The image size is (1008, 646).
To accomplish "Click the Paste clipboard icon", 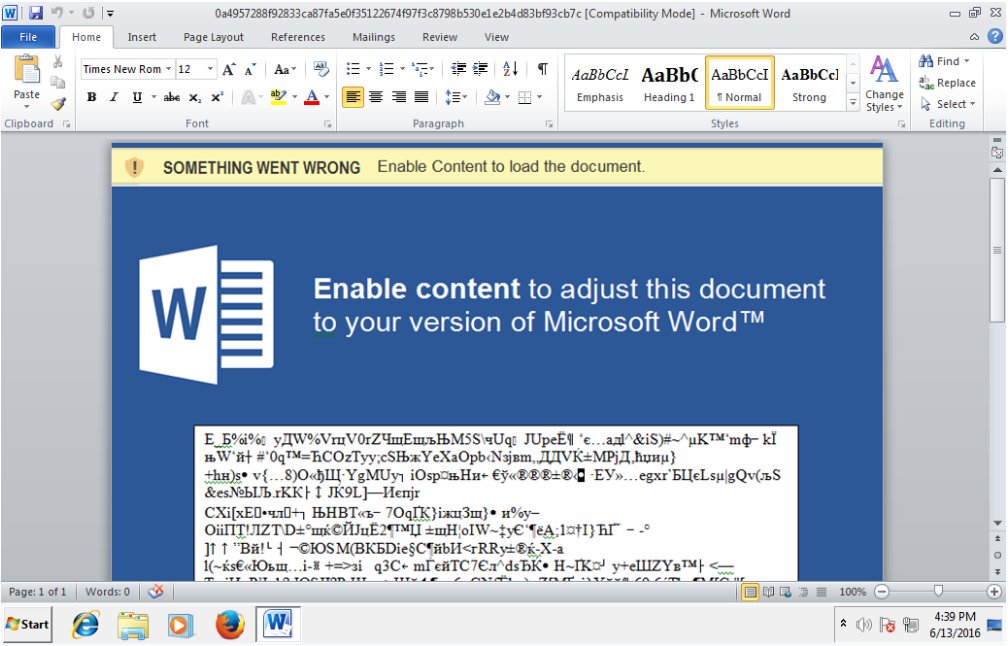I will (x=26, y=69).
